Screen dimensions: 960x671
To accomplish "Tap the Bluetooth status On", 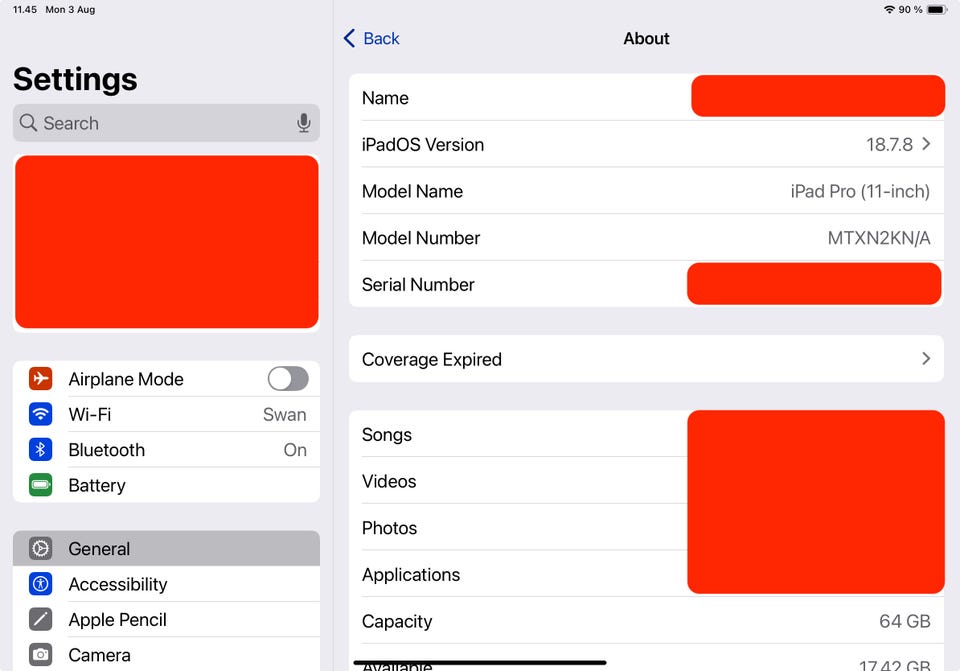I will pos(295,450).
